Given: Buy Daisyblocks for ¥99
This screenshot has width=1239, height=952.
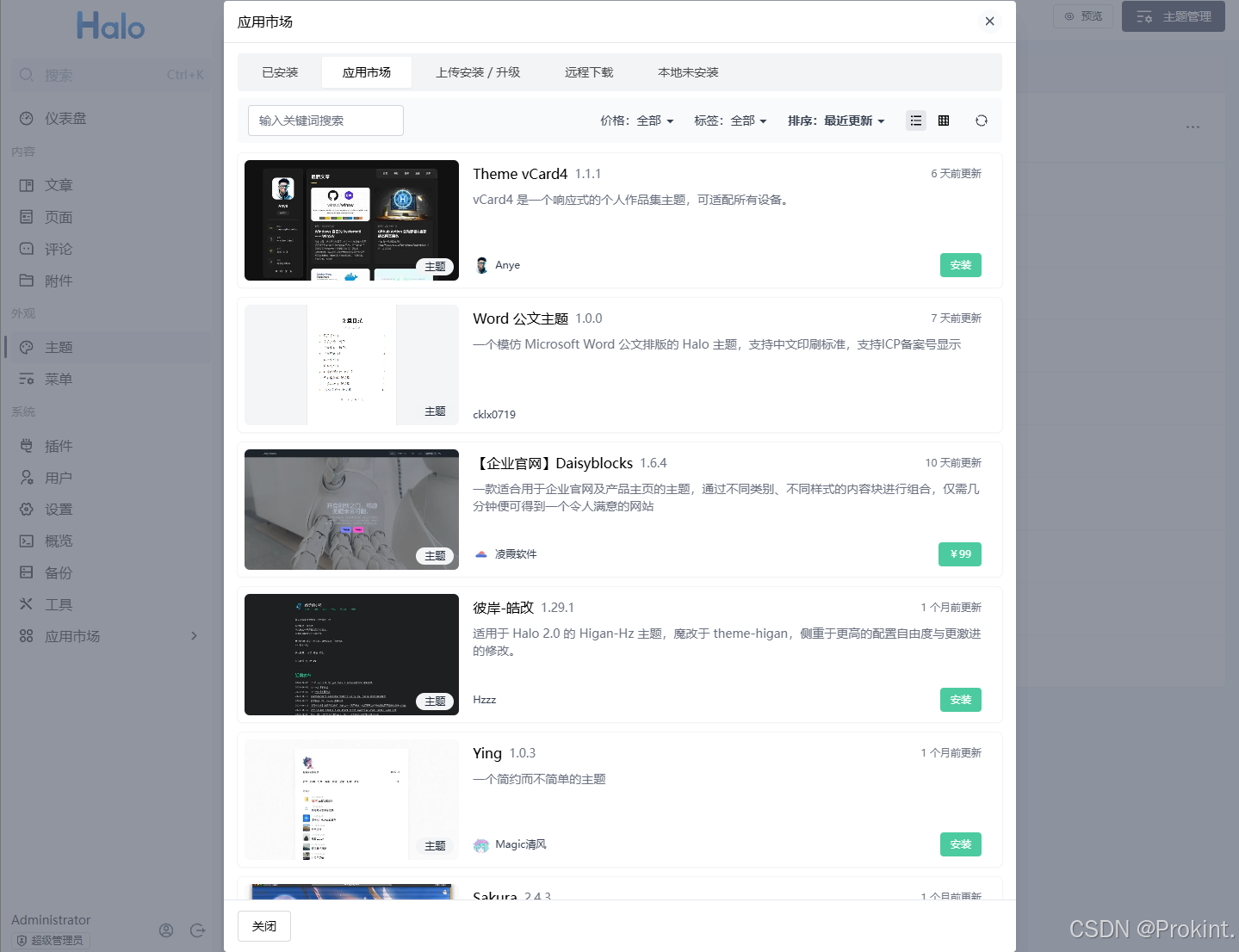Looking at the screenshot, I should point(960,554).
